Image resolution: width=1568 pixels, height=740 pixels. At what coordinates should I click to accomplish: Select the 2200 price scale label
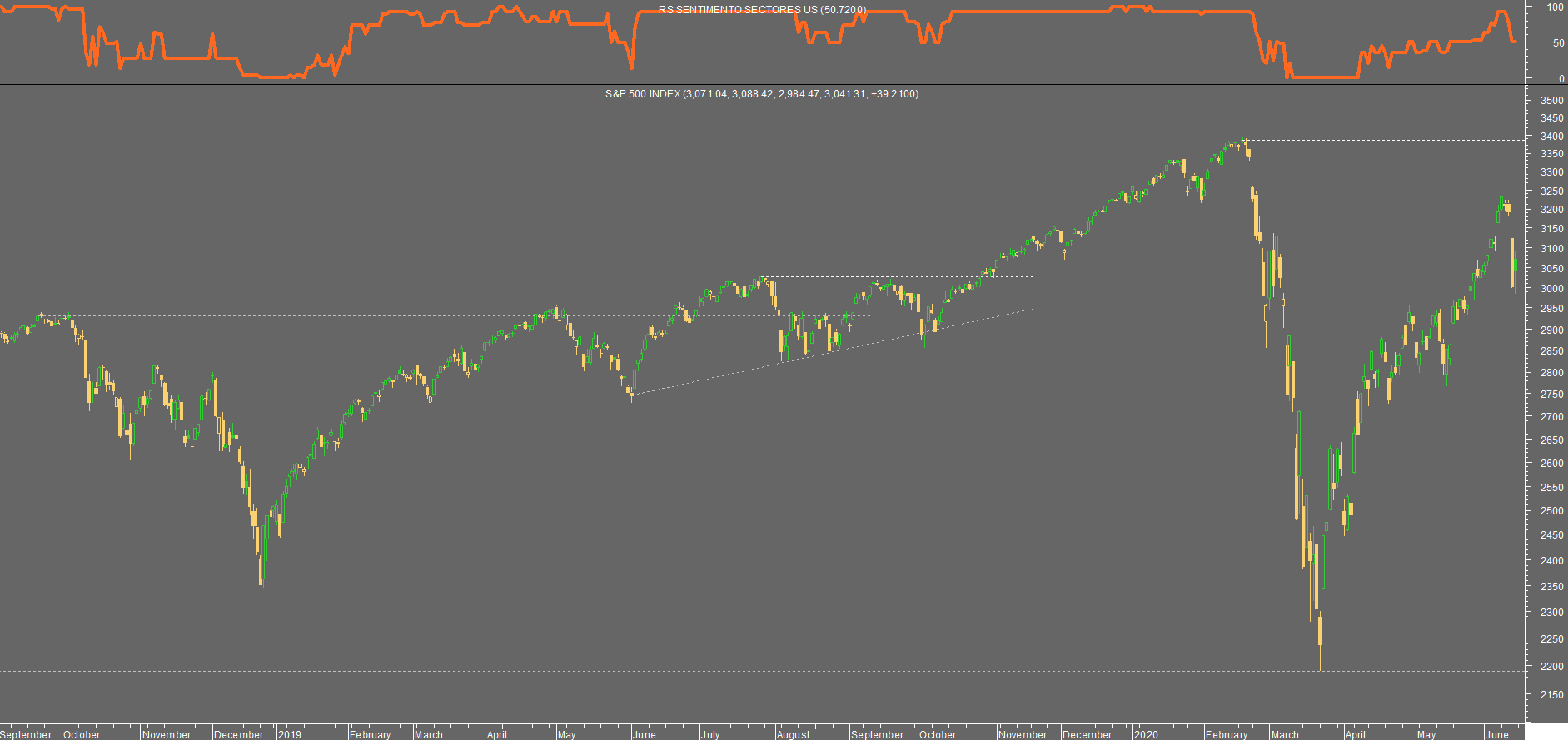tap(1551, 667)
